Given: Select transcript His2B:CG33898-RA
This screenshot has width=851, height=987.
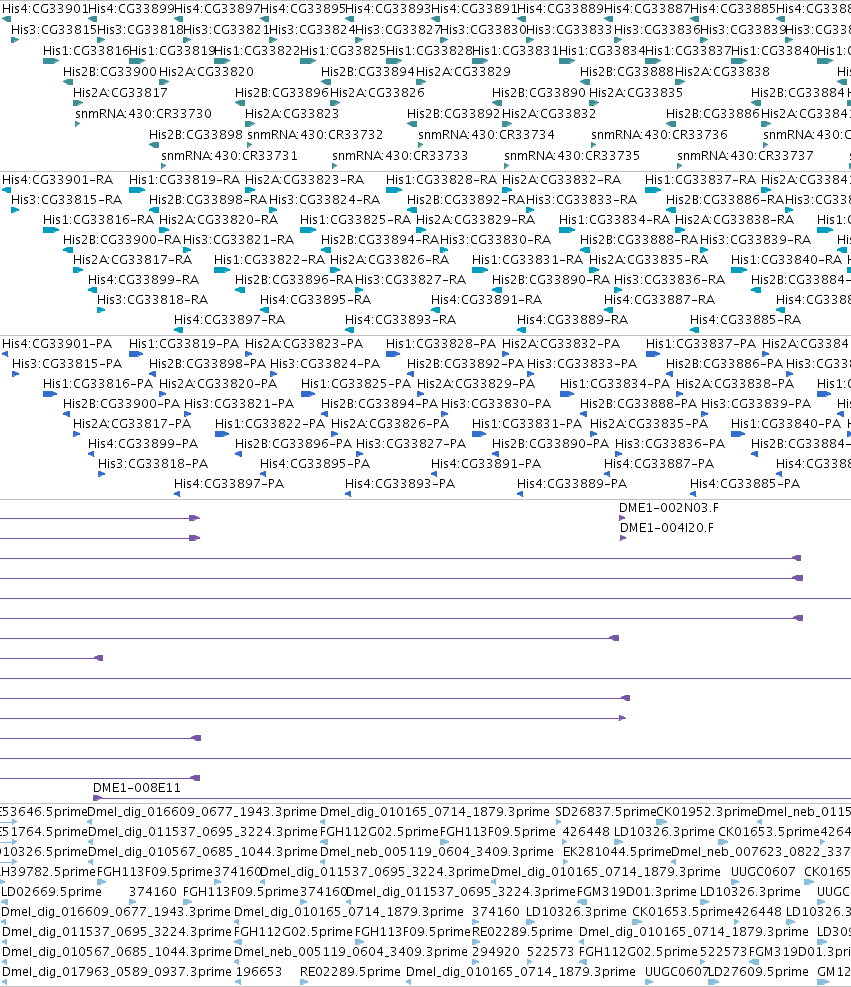Looking at the screenshot, I should tap(208, 200).
